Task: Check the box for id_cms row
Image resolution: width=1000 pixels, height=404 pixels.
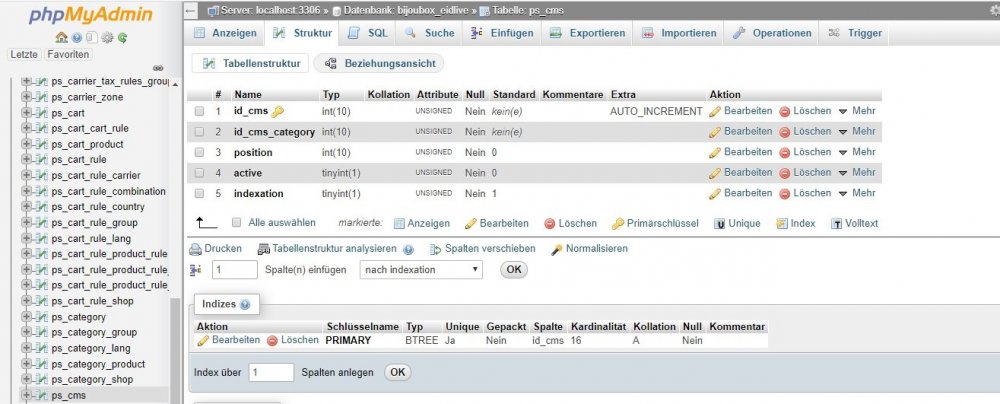Action: click(199, 111)
